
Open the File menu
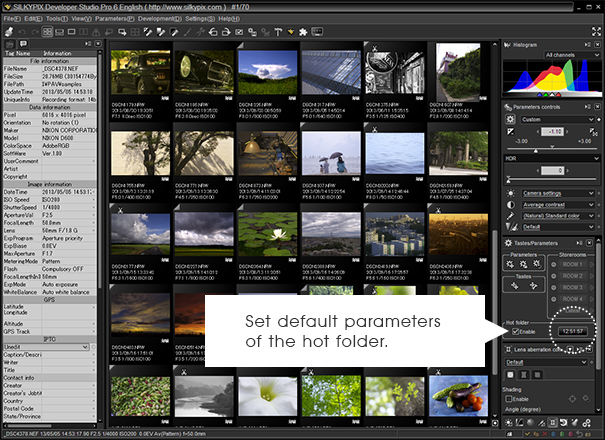coord(11,19)
